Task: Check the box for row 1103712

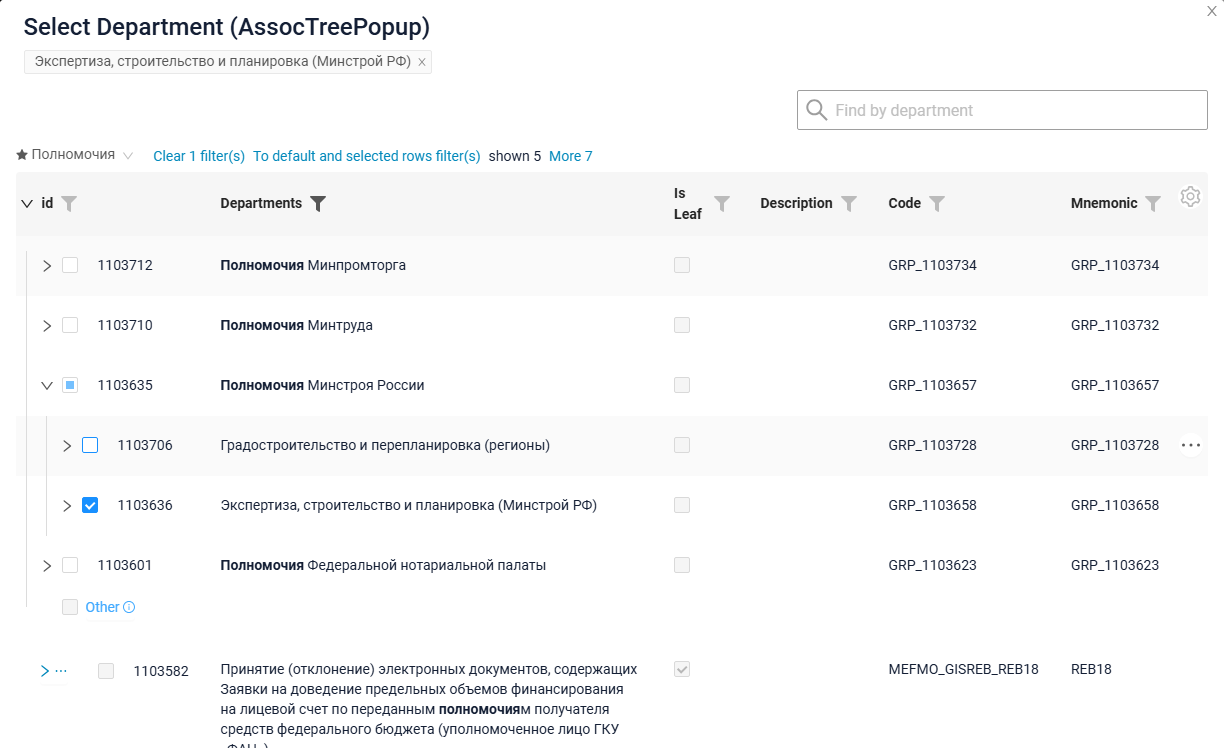Action: (x=70, y=265)
